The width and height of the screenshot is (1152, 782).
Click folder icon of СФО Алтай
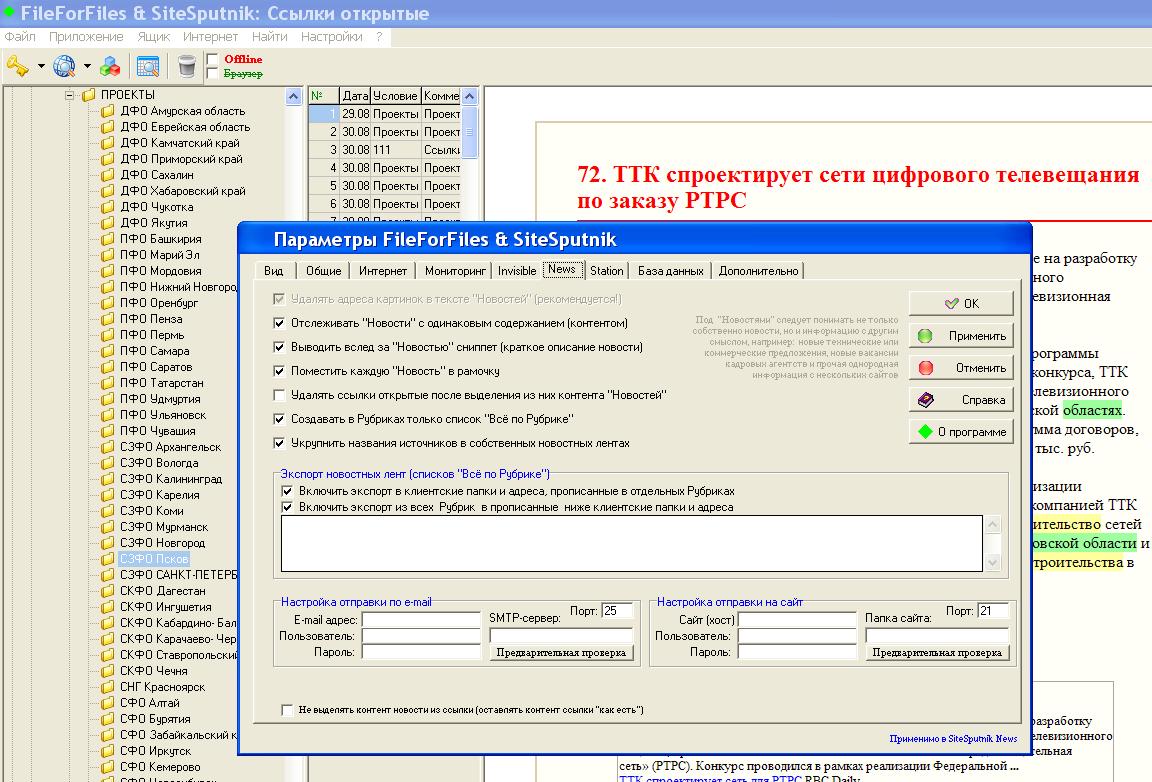pyautogui.click(x=108, y=703)
